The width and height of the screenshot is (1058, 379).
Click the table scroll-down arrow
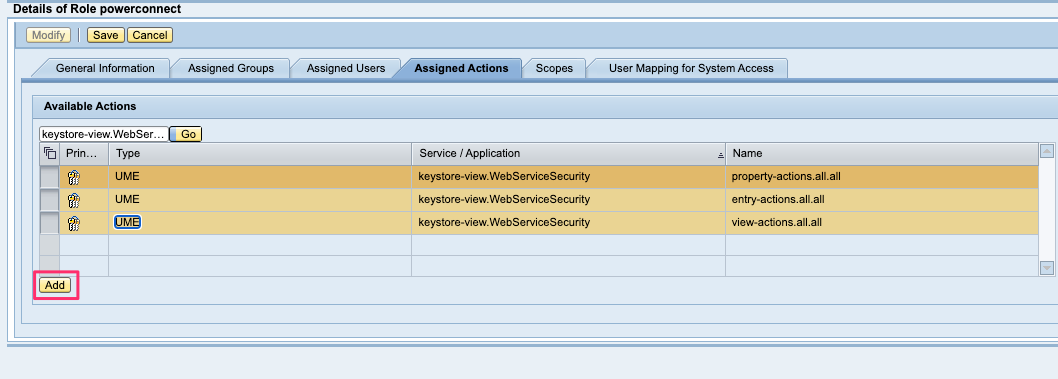(x=1047, y=268)
